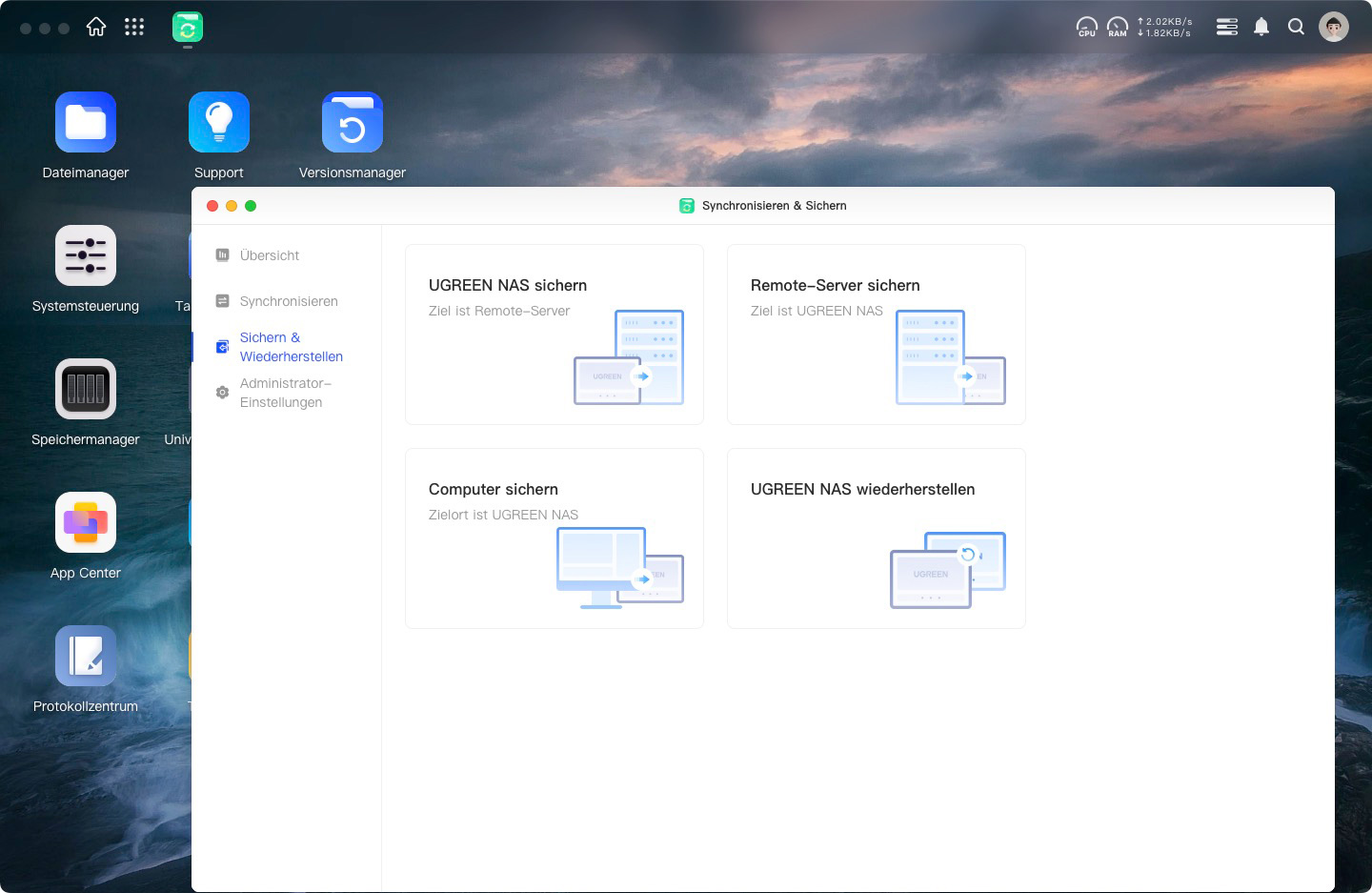
Task: Check the RAM usage gauge icon
Action: (x=1118, y=27)
